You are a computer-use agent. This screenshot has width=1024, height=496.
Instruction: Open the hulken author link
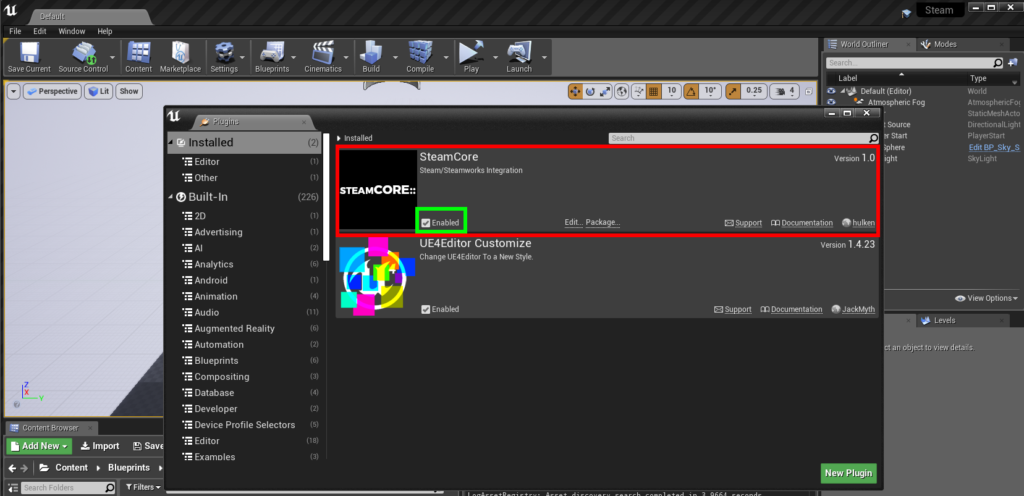pyautogui.click(x=859, y=223)
